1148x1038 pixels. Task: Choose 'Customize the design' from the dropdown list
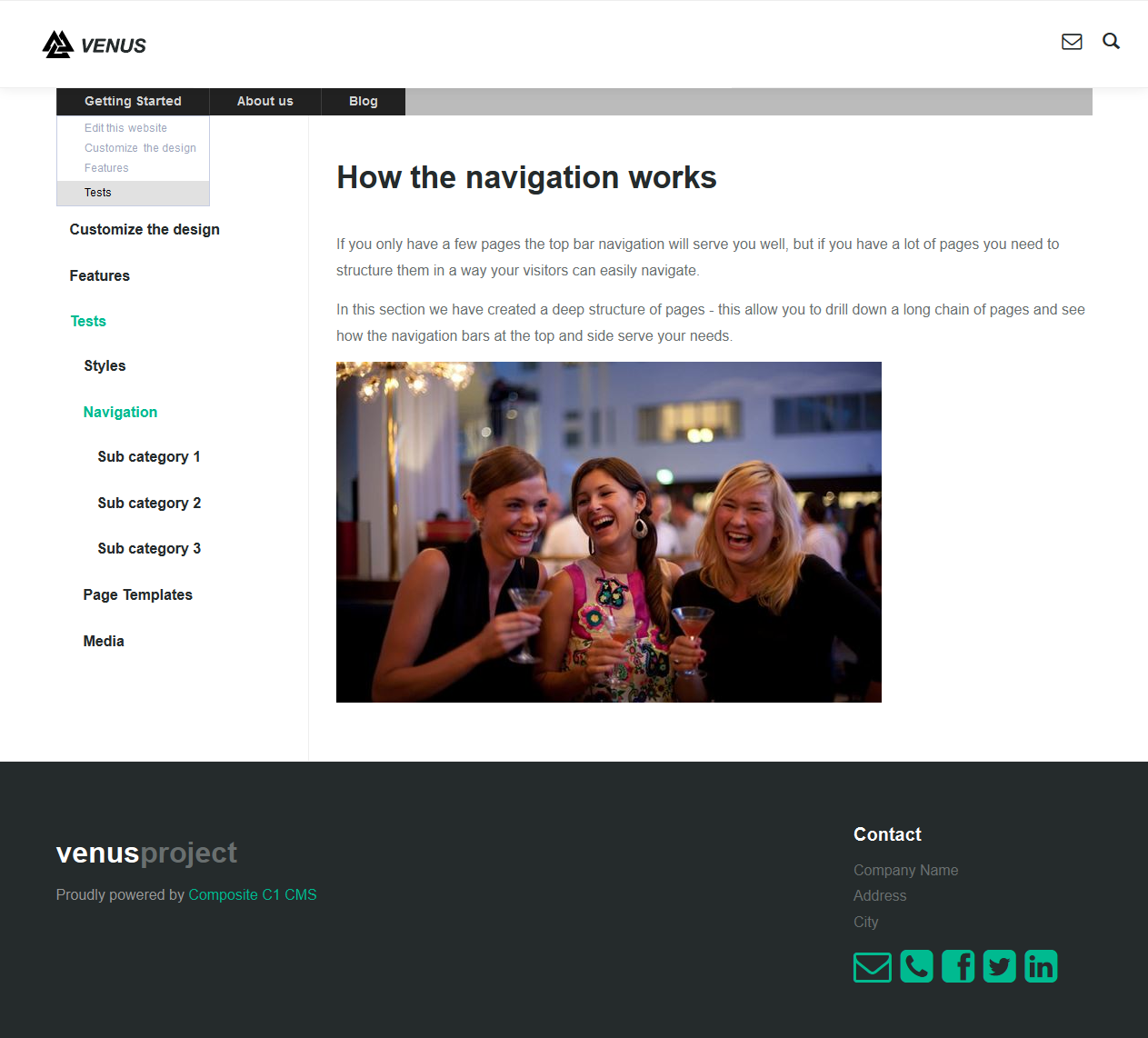tap(140, 148)
